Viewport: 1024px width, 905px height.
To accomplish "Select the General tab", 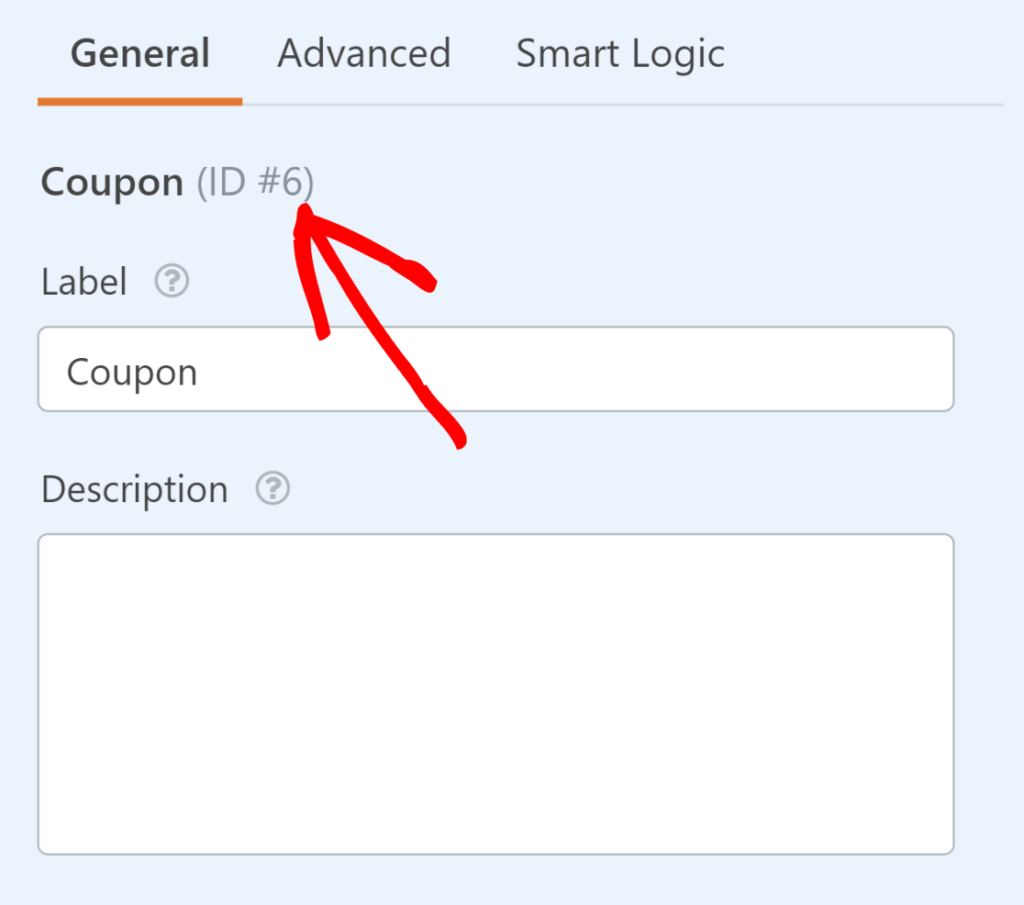I will point(140,54).
